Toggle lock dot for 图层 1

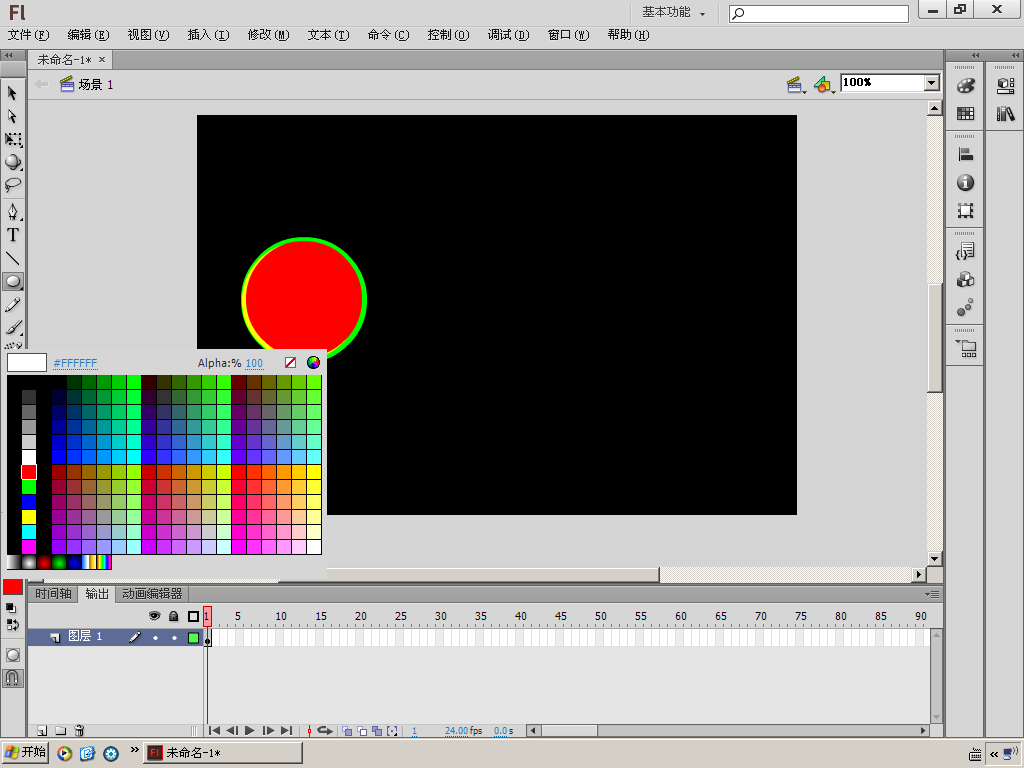pos(174,637)
